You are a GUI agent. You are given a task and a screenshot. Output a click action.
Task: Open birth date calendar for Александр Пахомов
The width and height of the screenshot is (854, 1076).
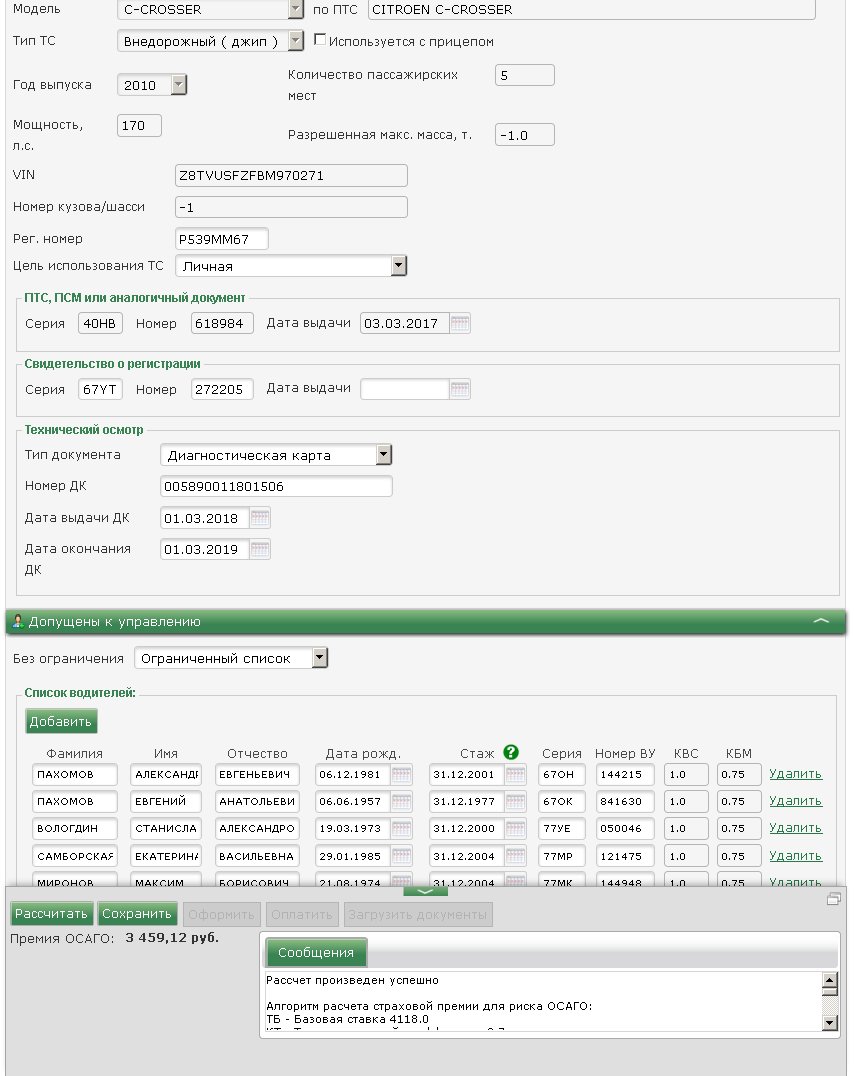(401, 775)
